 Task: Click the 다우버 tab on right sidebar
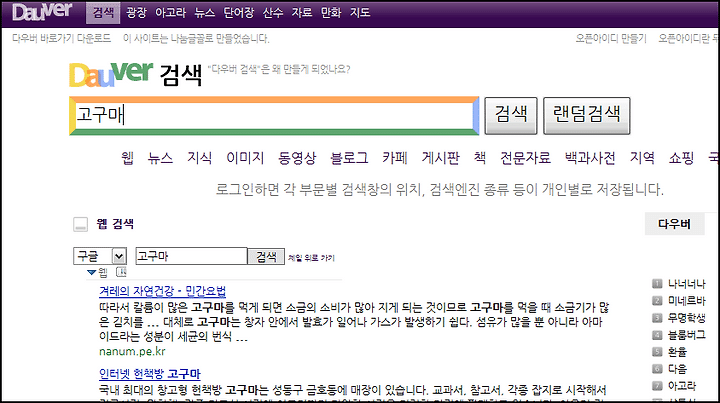click(674, 224)
